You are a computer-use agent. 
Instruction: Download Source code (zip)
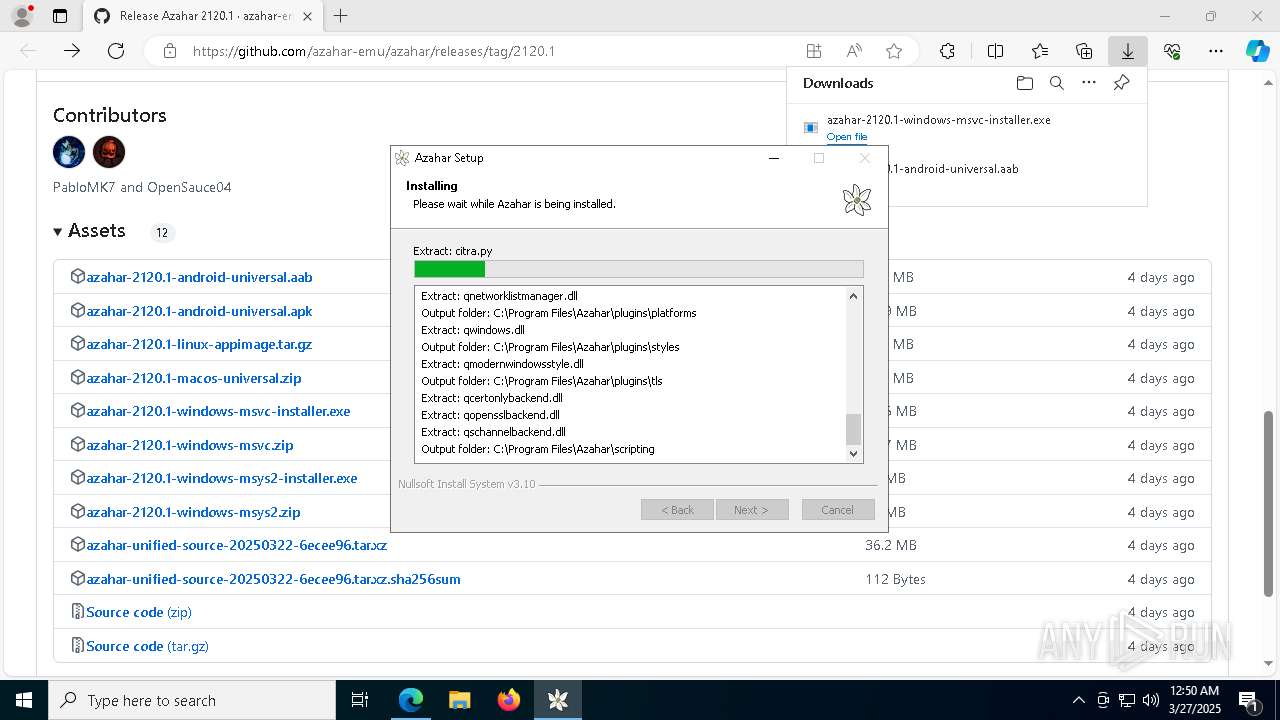[x=139, y=612]
